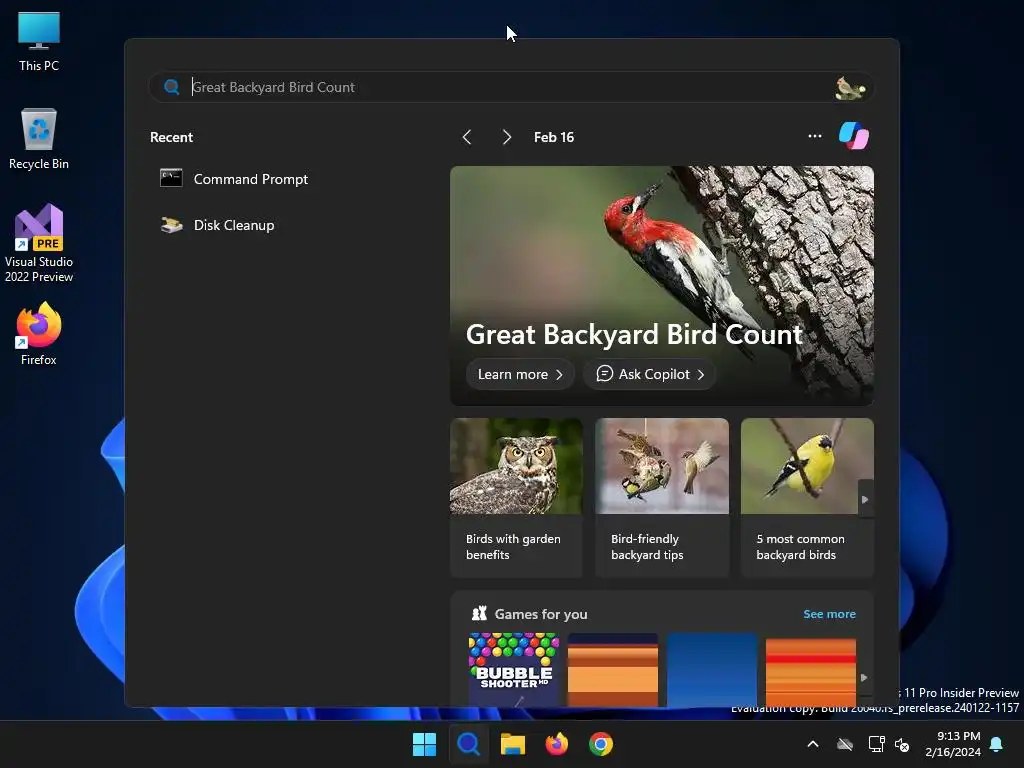Click the muted volume tray icon
The height and width of the screenshot is (768, 1024).
pos(902,744)
